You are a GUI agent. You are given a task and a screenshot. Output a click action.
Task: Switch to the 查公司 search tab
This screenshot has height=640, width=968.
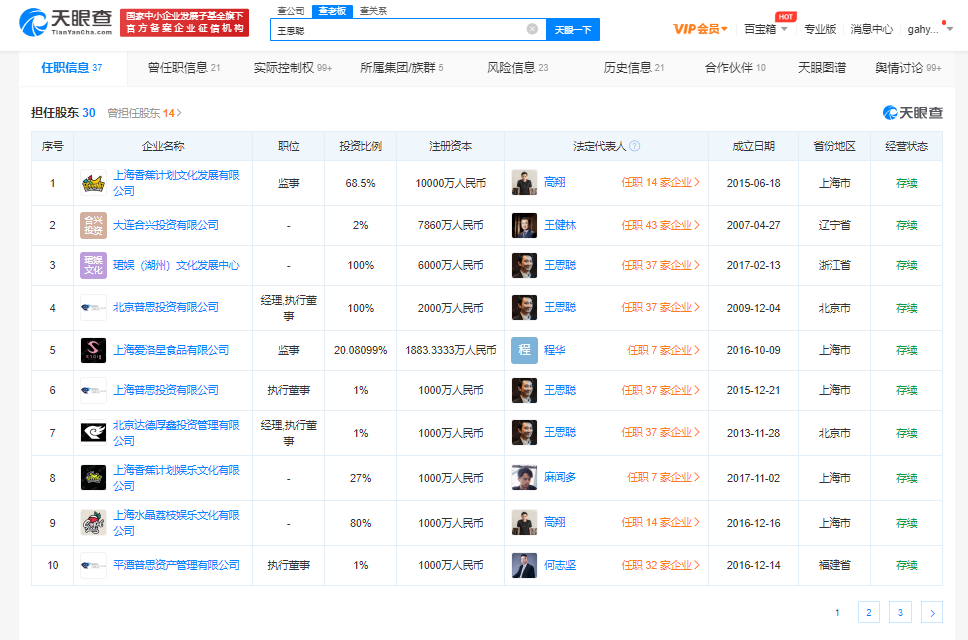(291, 10)
